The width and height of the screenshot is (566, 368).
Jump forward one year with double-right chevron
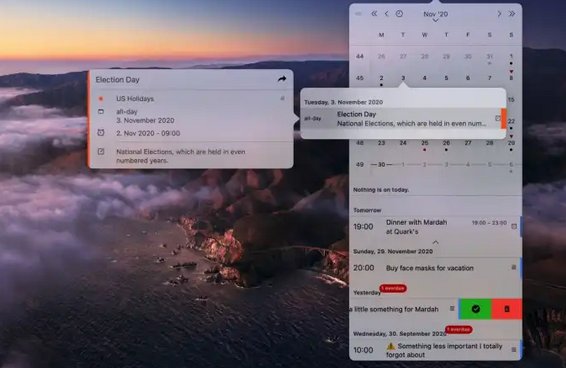point(512,14)
